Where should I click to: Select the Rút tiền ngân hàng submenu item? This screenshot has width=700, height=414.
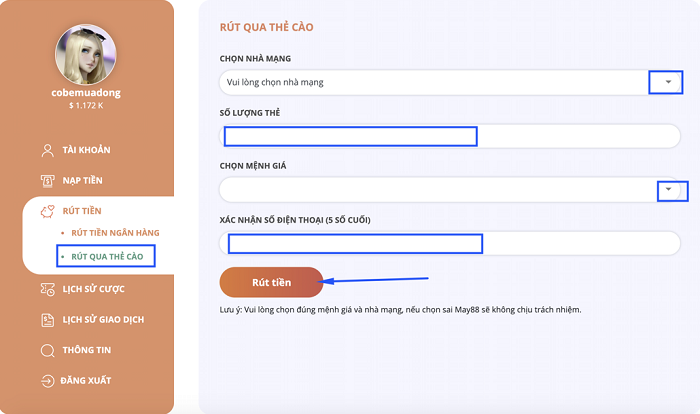115,233
